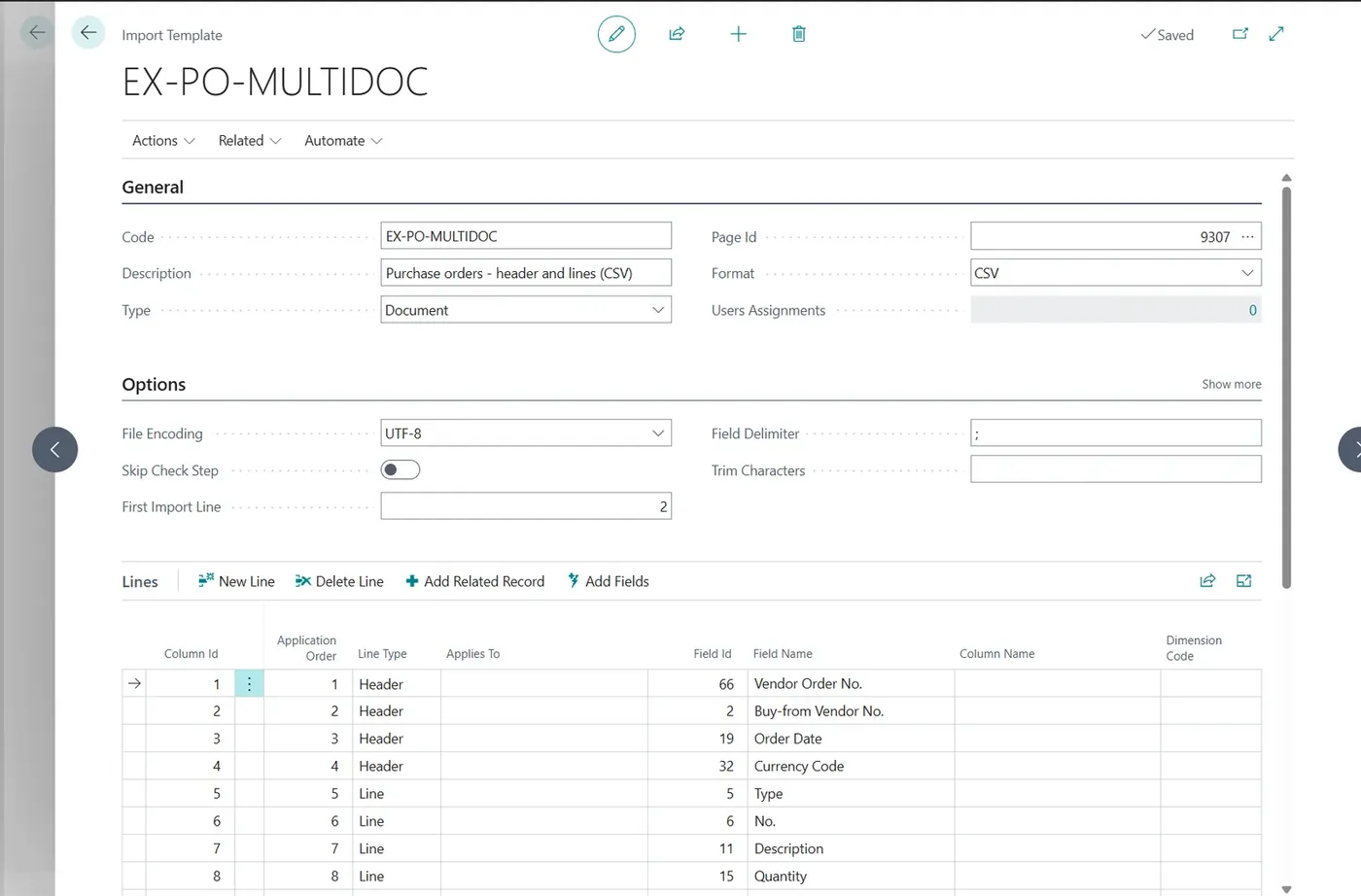Go to next record round arrow
Screen dimensions: 1361x896
click(x=1350, y=449)
